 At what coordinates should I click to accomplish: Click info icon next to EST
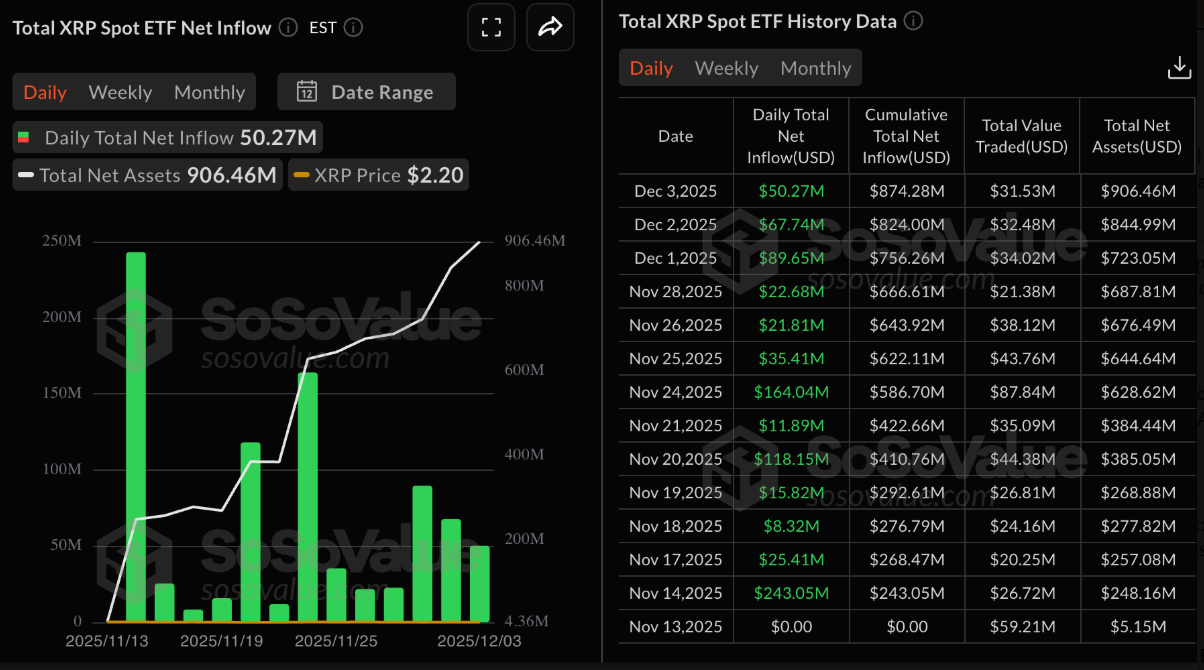(353, 27)
